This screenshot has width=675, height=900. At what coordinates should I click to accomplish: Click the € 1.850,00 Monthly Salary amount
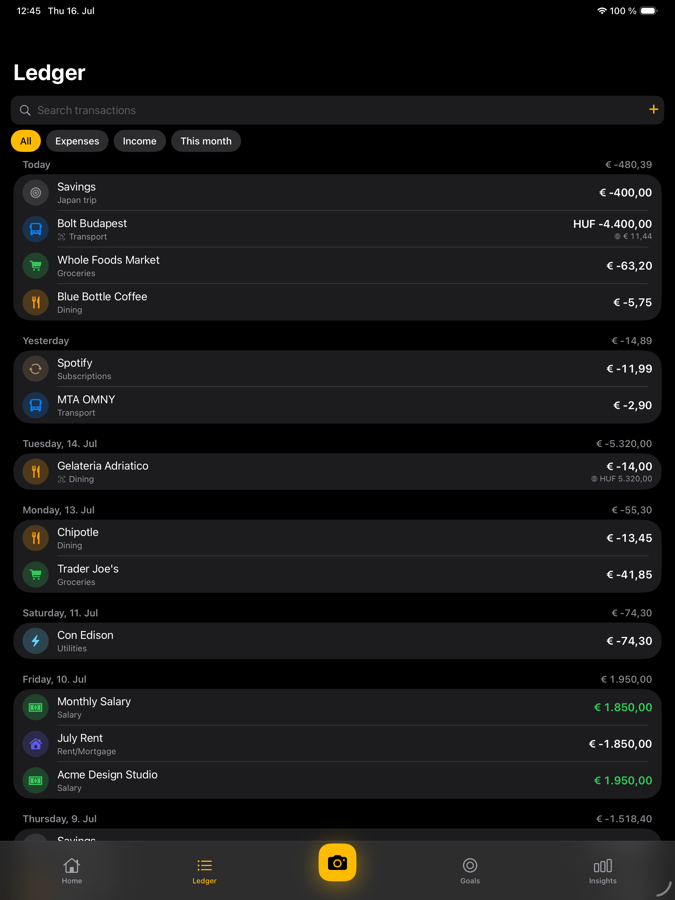click(x=623, y=707)
